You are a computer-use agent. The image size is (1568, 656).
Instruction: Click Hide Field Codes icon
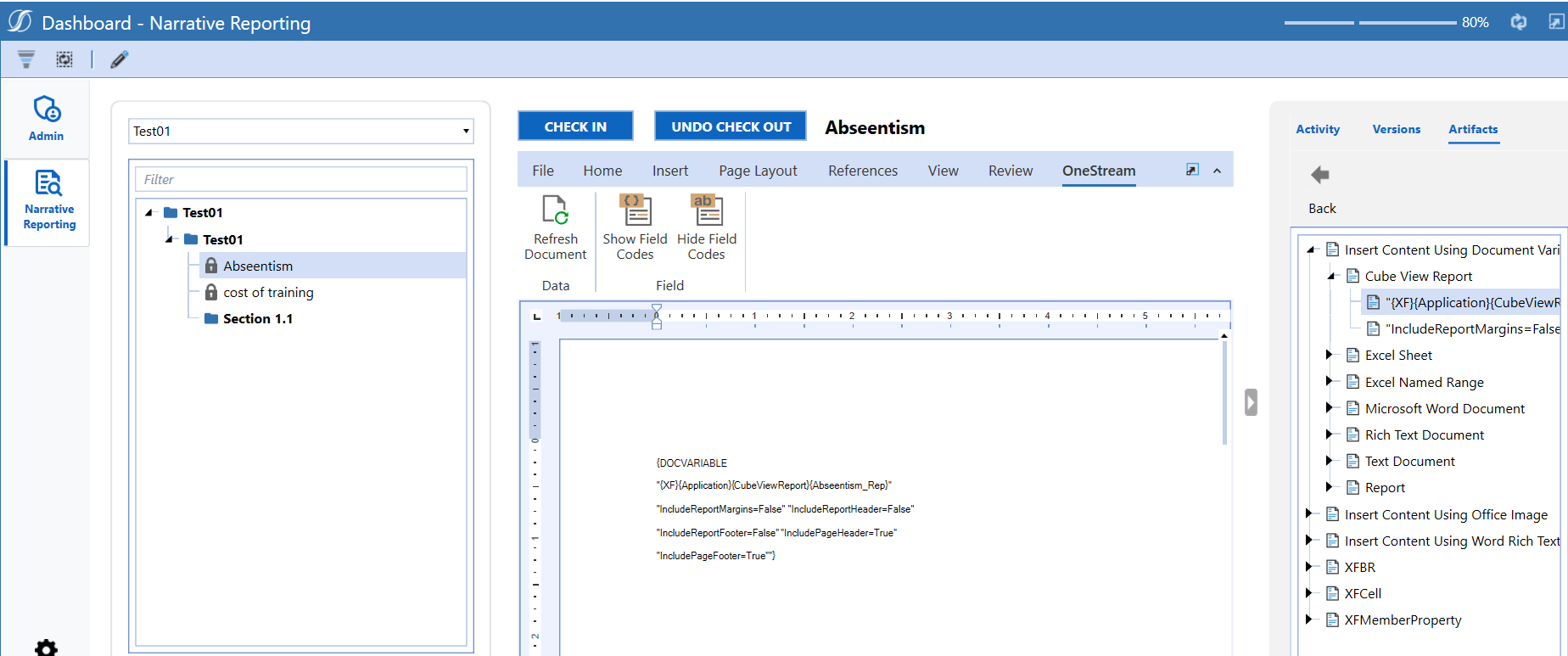pyautogui.click(x=706, y=210)
